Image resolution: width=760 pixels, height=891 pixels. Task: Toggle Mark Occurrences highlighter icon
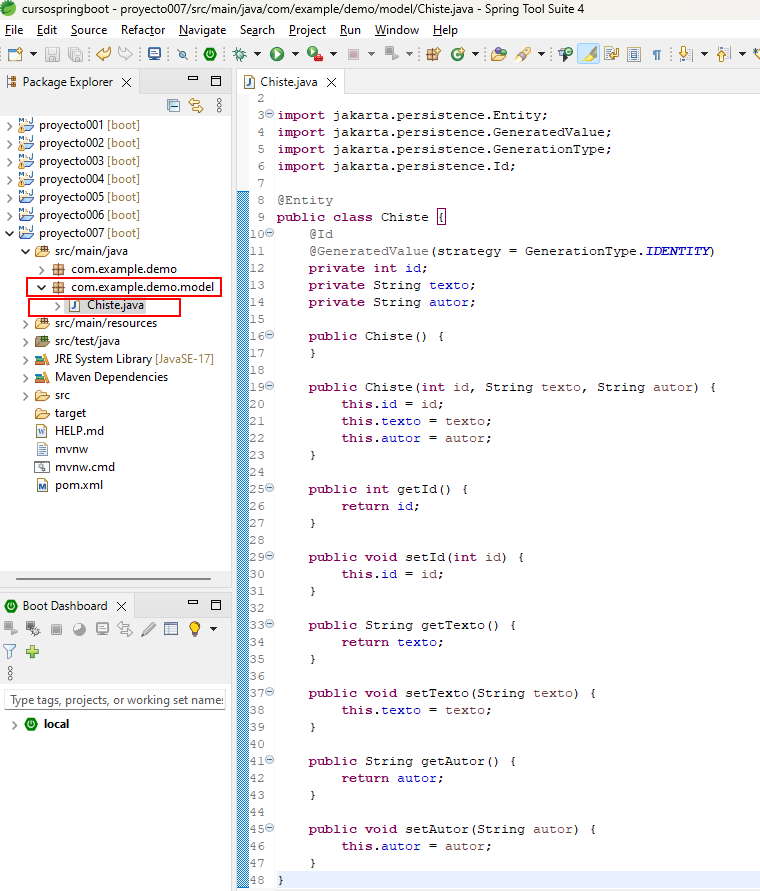589,54
